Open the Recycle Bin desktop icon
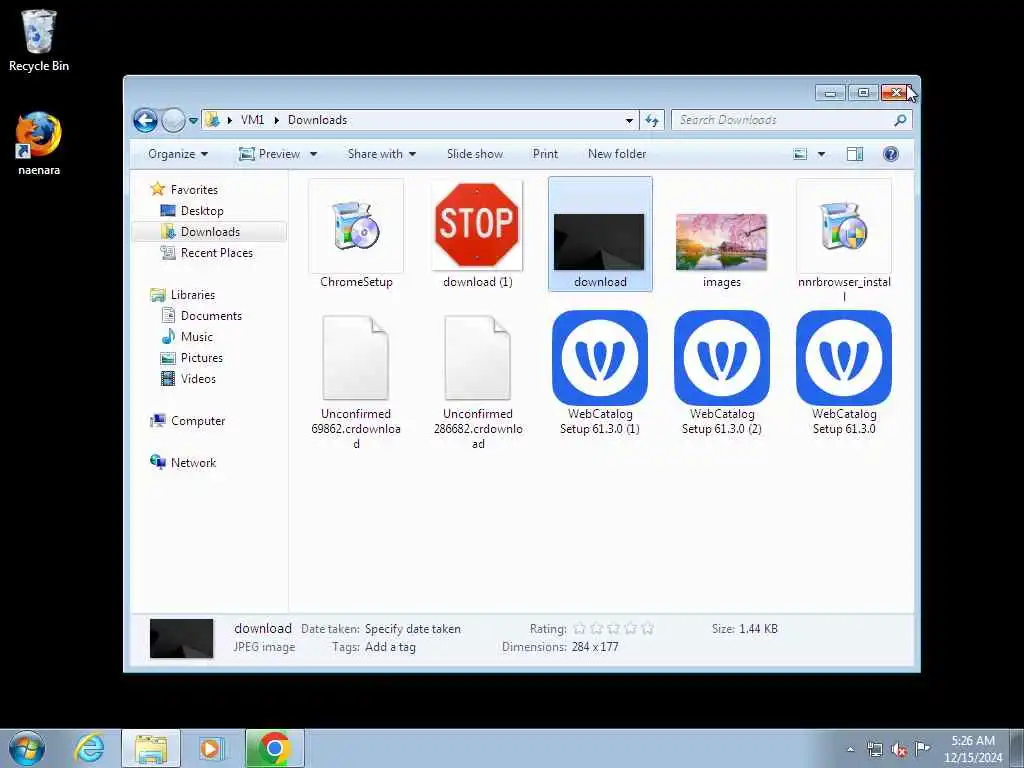Screen dimensions: 1024x768 point(39,40)
